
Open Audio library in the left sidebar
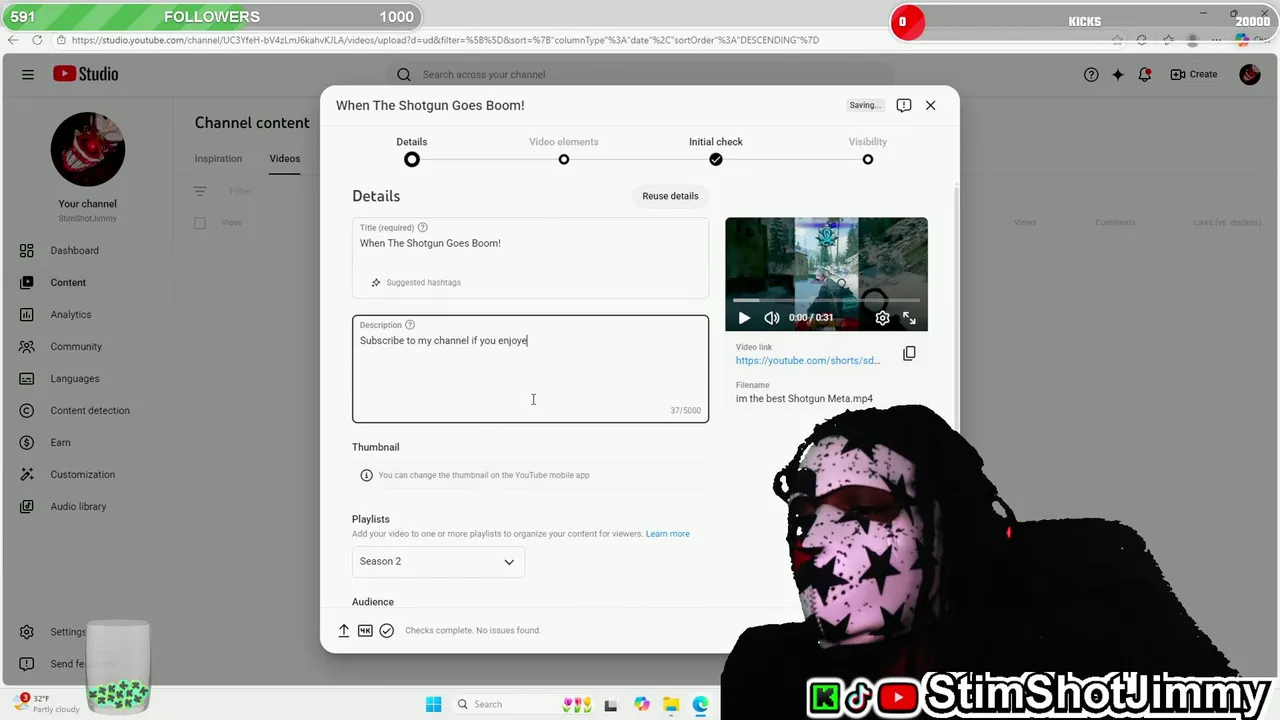click(78, 506)
